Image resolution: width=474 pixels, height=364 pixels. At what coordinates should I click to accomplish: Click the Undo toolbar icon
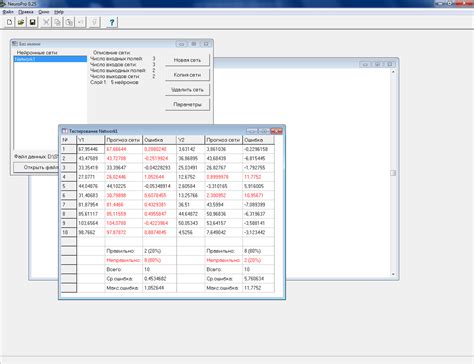[81, 22]
